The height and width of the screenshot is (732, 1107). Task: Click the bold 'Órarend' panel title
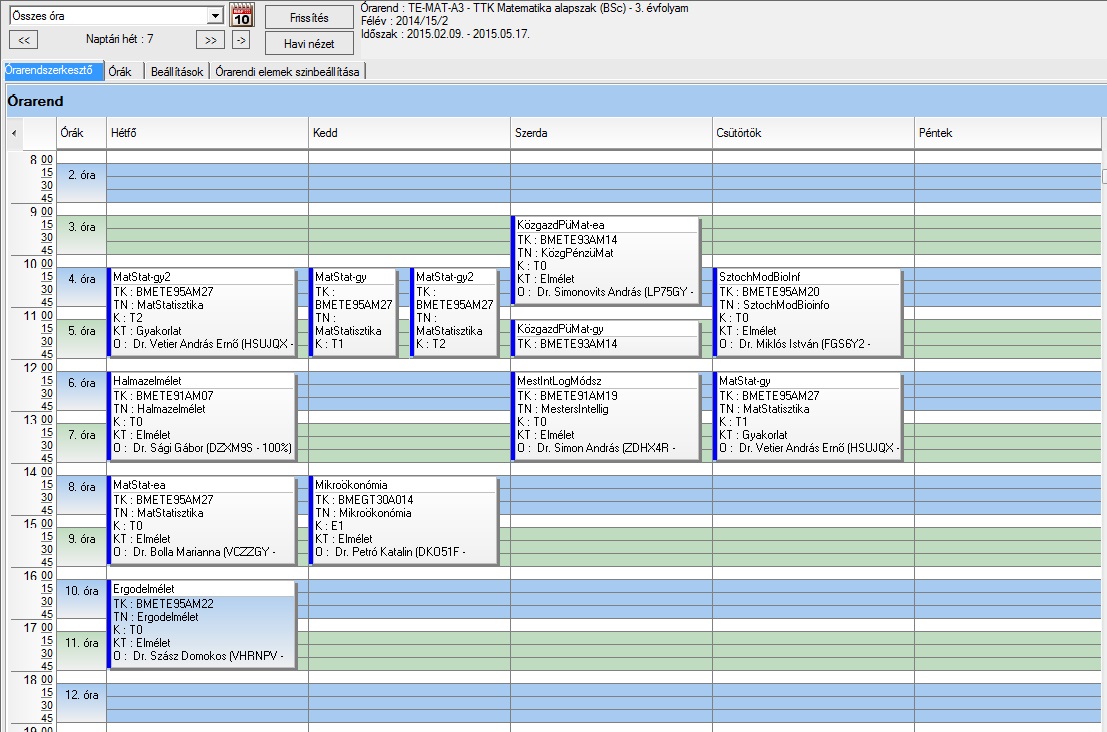tap(35, 101)
